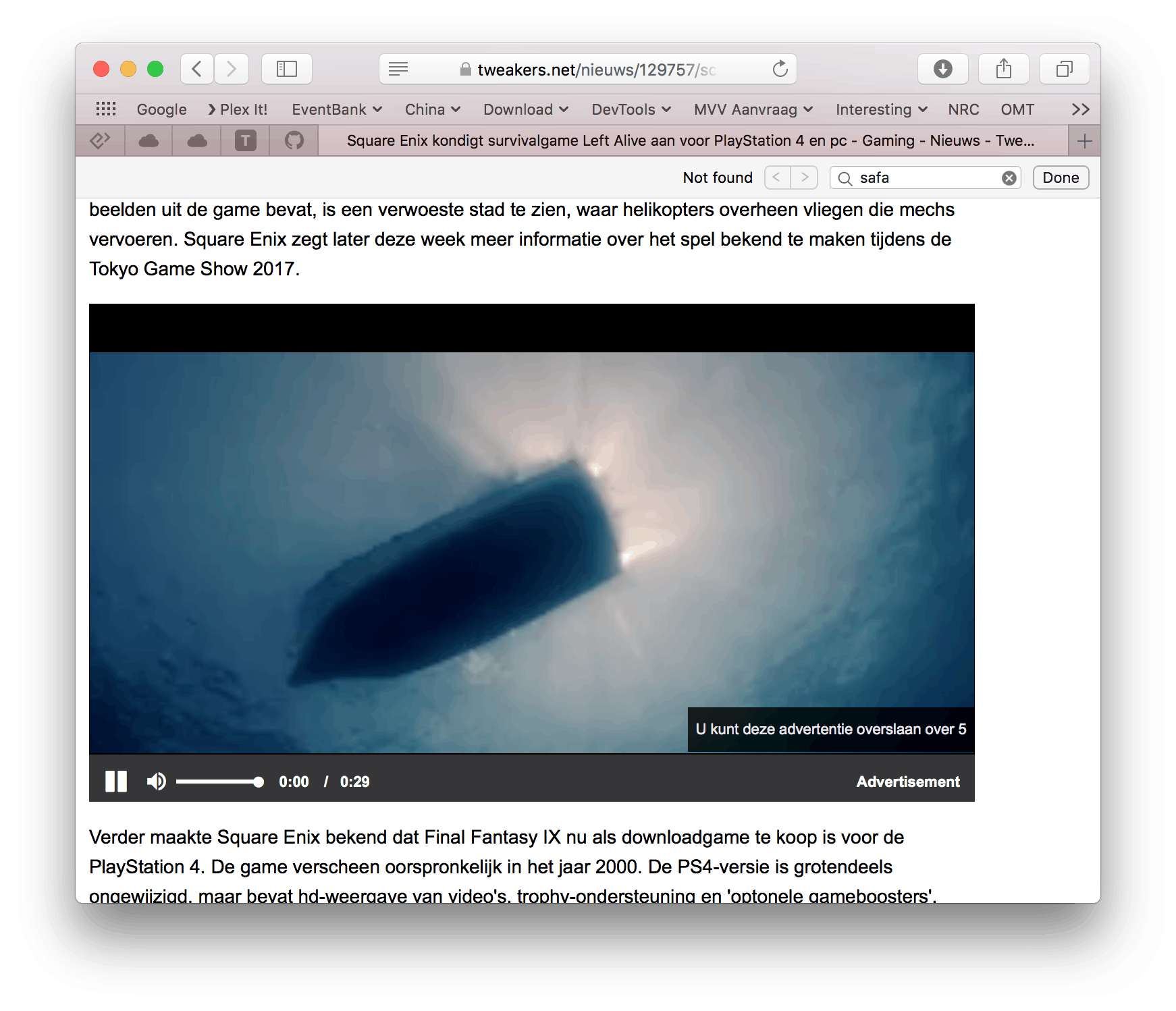The height and width of the screenshot is (1011, 1176).
Task: Click the 'Tokyo Game Show 2017.' text
Action: click(x=194, y=269)
